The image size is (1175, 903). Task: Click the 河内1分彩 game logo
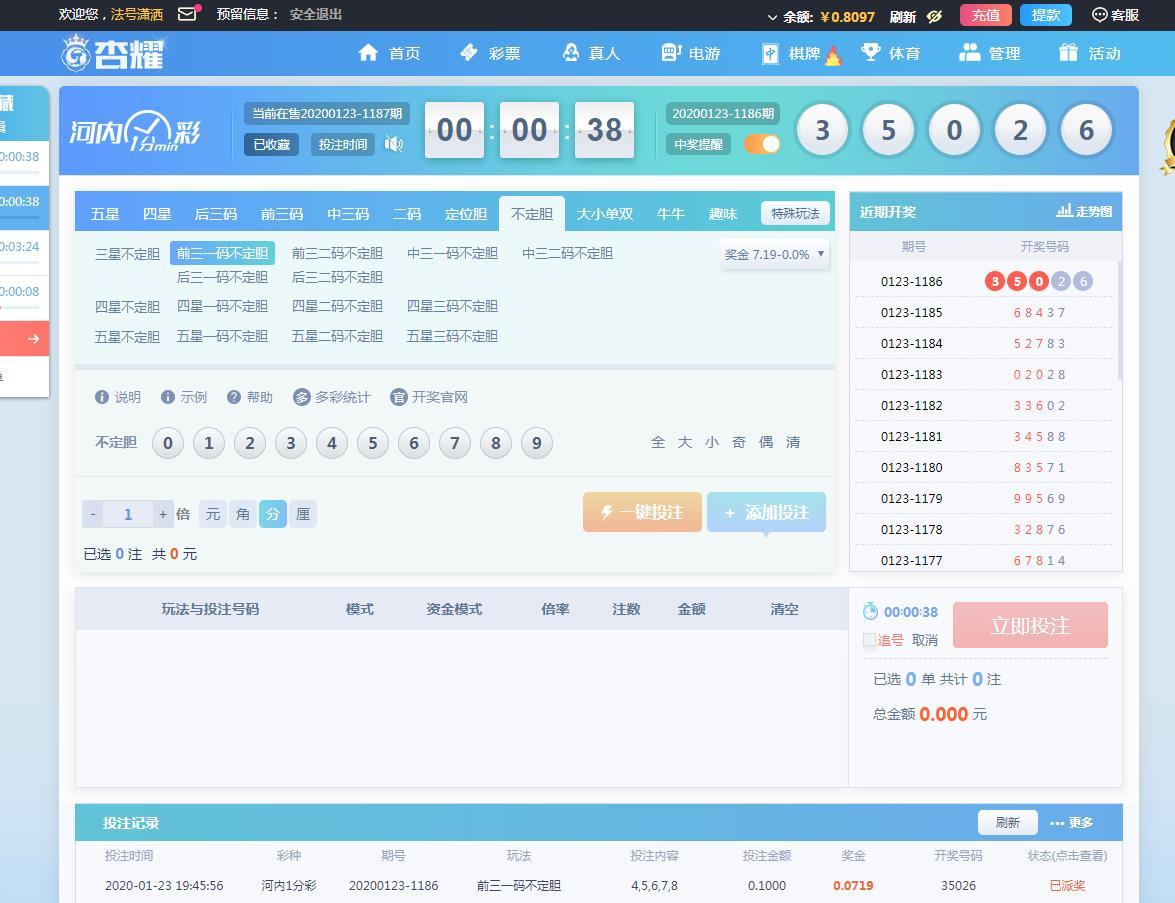coord(135,131)
